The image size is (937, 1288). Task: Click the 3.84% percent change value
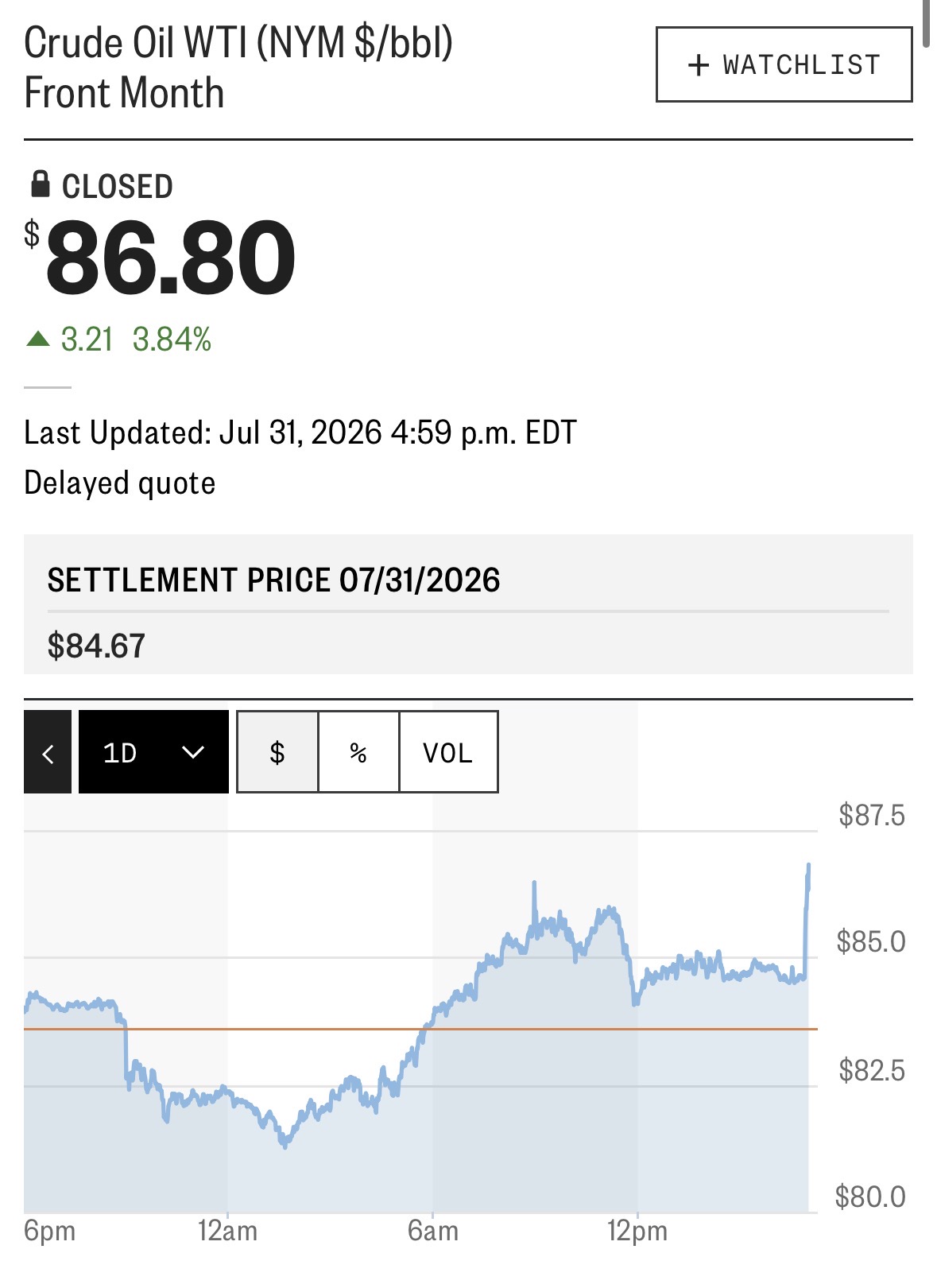tap(172, 339)
